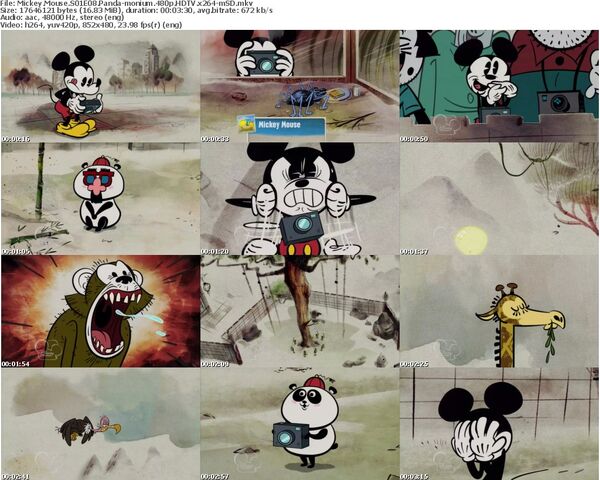Image resolution: width=600 pixels, height=480 pixels.
Task: Open thumbnail of Mickey holding camera at 00:00:16
Action: tap(101, 86)
